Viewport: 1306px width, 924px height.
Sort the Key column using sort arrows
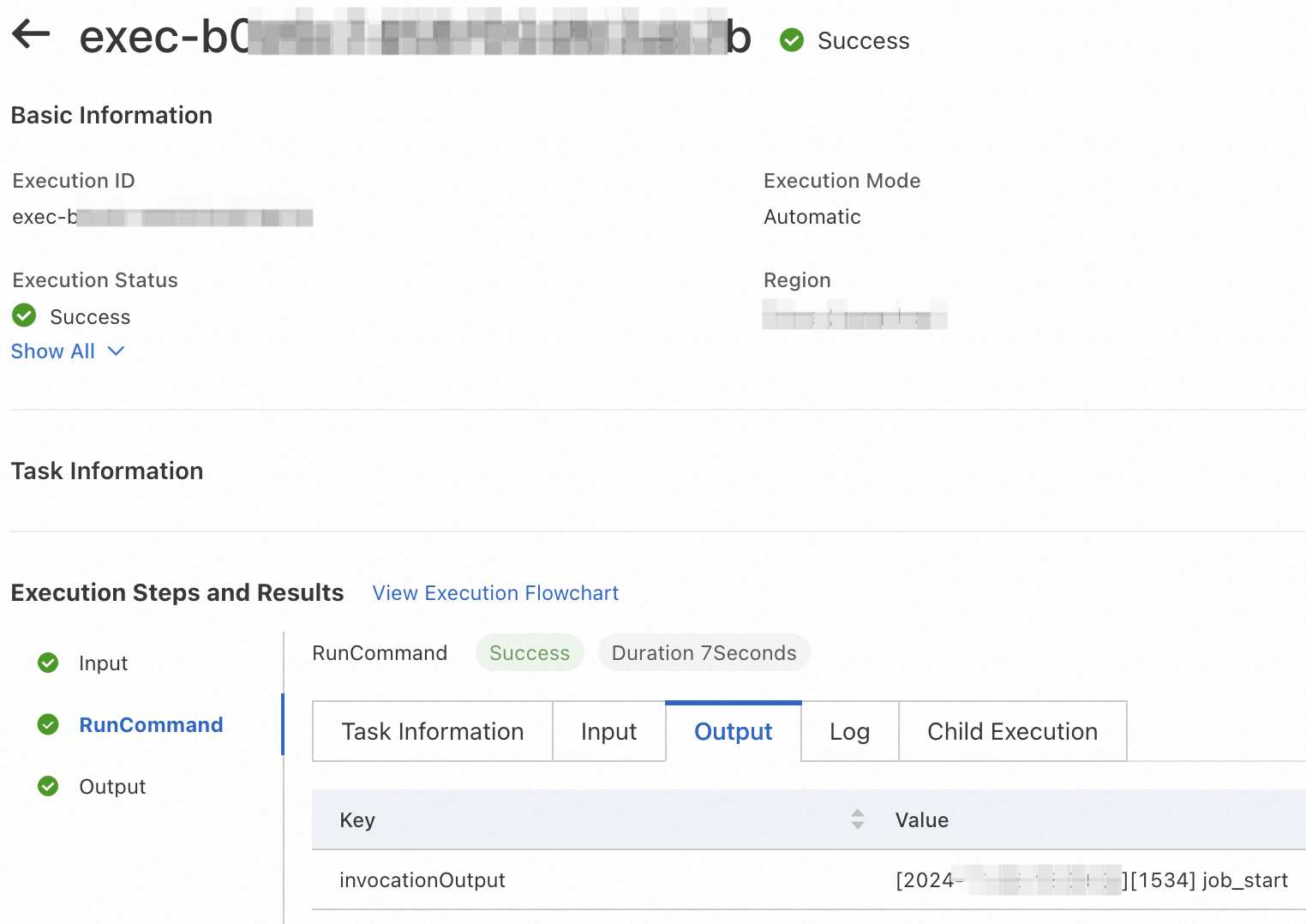(x=857, y=819)
